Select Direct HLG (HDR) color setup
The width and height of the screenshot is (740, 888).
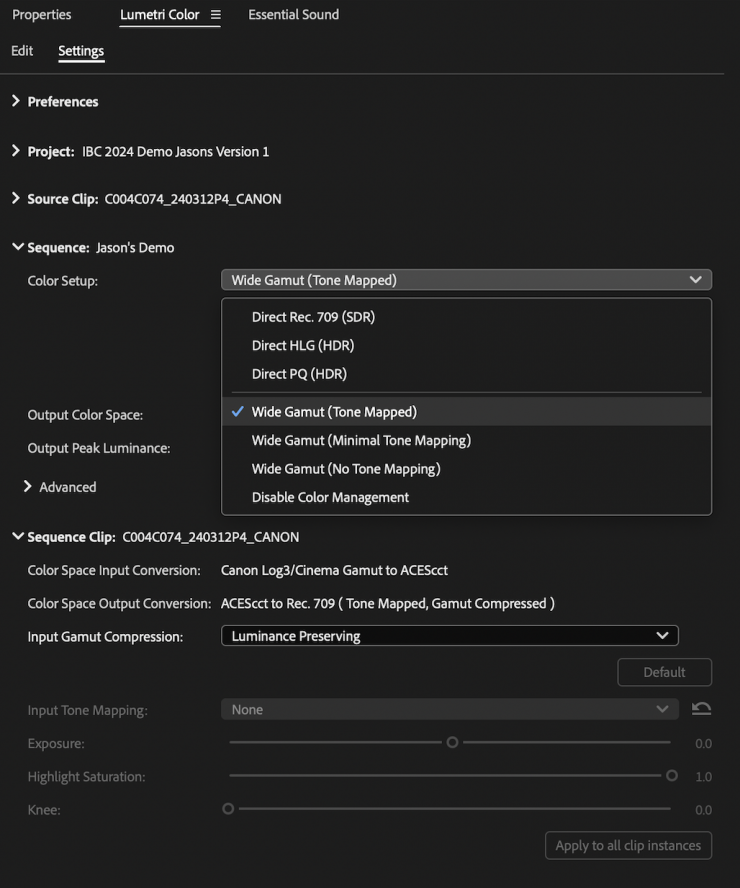[x=302, y=346]
